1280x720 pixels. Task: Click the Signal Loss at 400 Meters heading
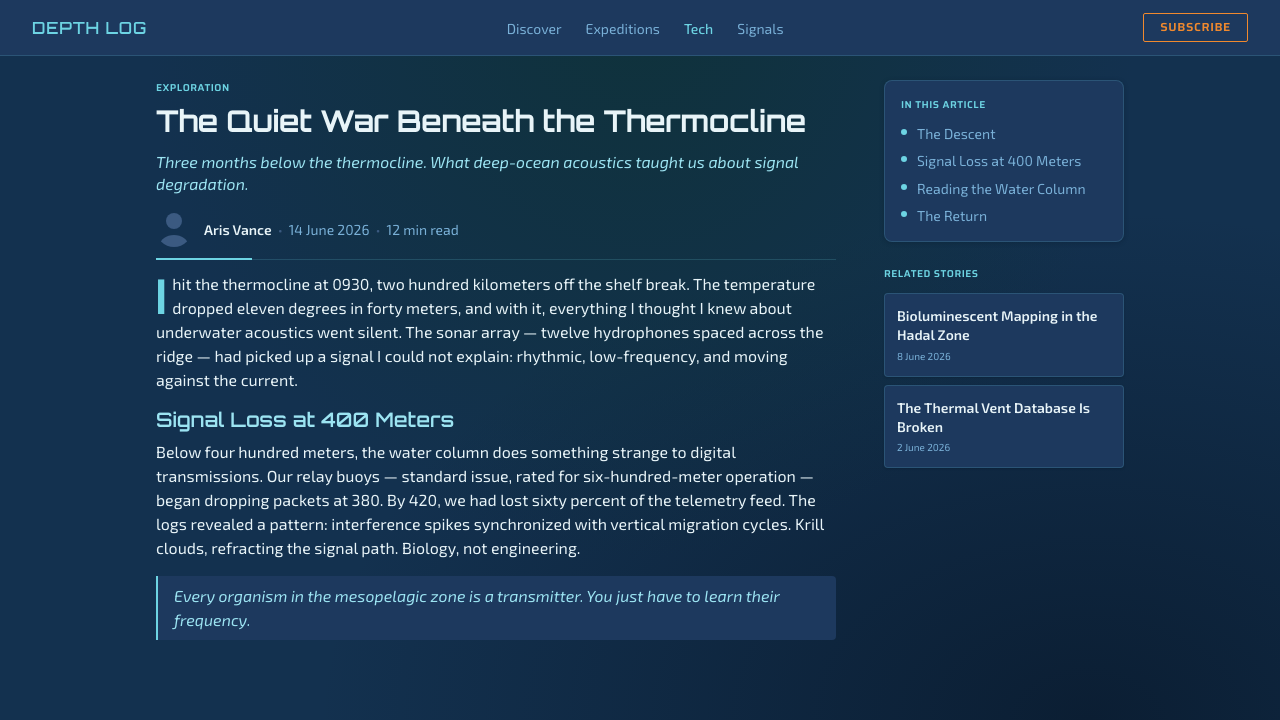click(x=305, y=419)
